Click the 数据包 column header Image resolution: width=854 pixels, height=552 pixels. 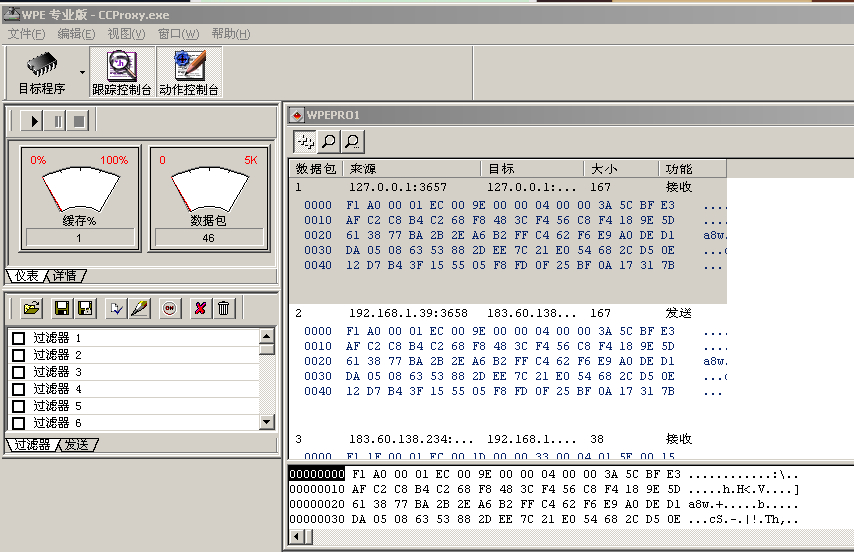pos(316,169)
